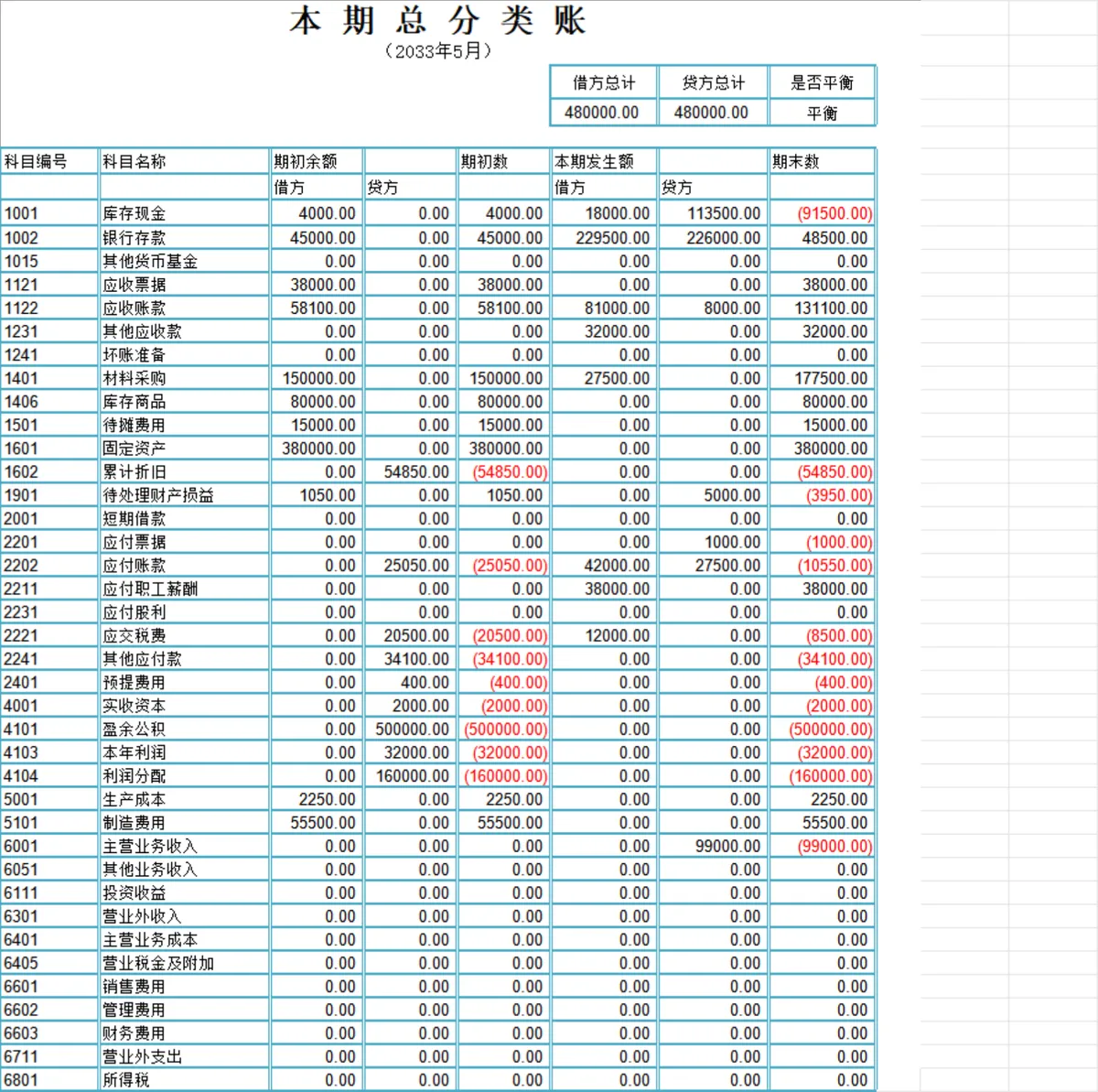Select the 预提费用 account name
The width and height of the screenshot is (1098, 1092).
pos(135,683)
